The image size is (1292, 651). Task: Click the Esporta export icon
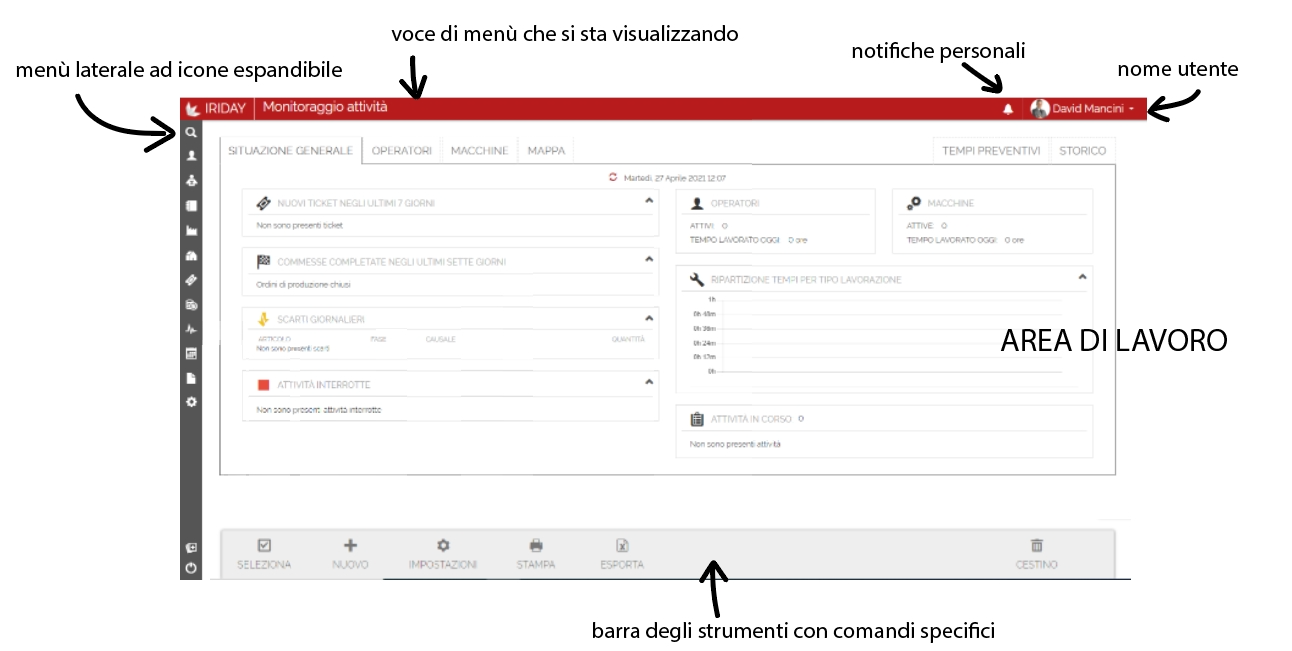pyautogui.click(x=622, y=546)
